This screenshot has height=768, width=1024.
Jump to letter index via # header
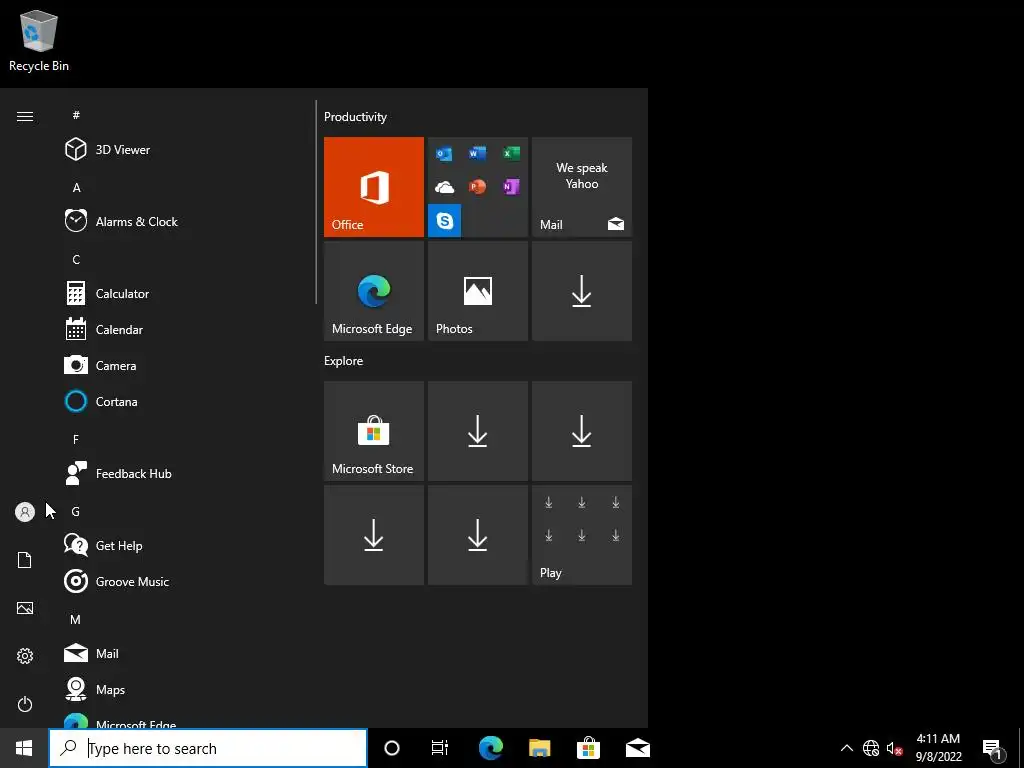(76, 115)
